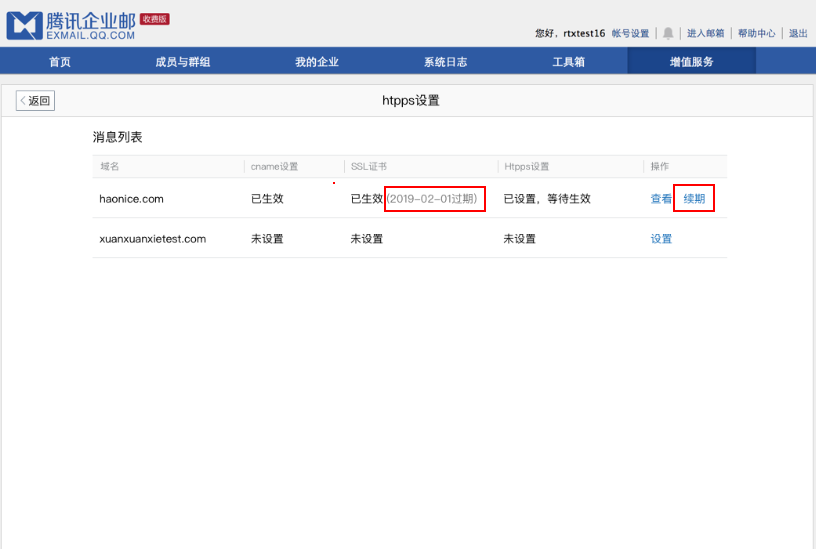Click the 增值服务 tab

click(692, 62)
